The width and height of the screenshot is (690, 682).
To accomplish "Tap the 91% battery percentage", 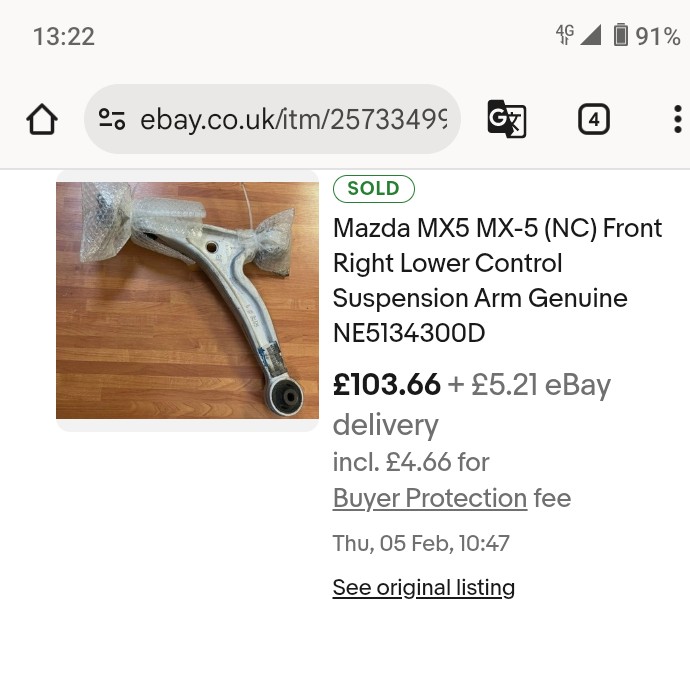I will point(658,37).
